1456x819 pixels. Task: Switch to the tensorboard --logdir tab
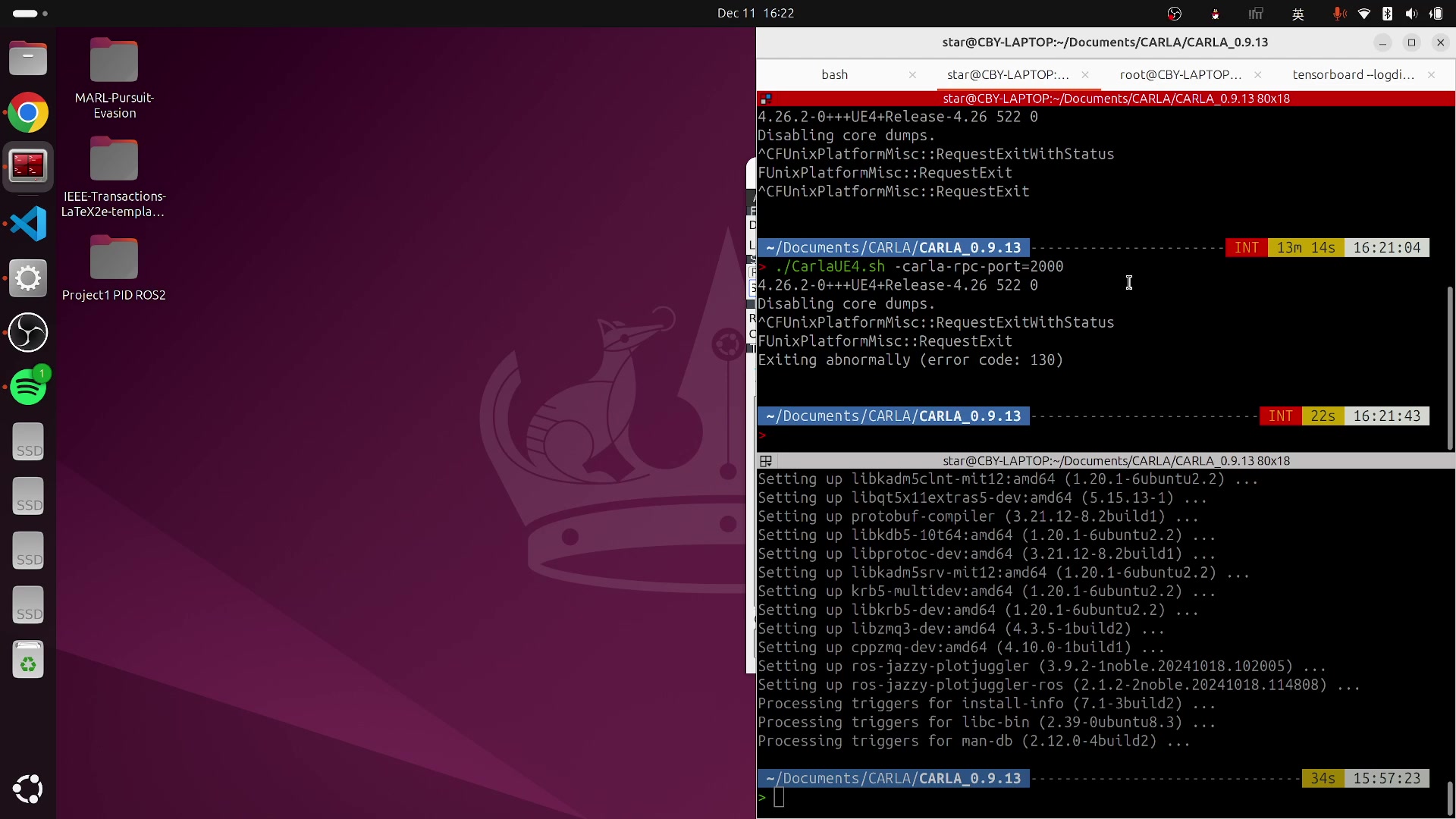(1353, 74)
